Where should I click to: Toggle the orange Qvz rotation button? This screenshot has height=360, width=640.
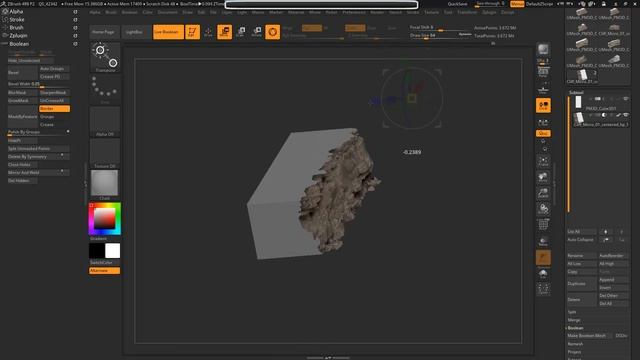[543, 133]
